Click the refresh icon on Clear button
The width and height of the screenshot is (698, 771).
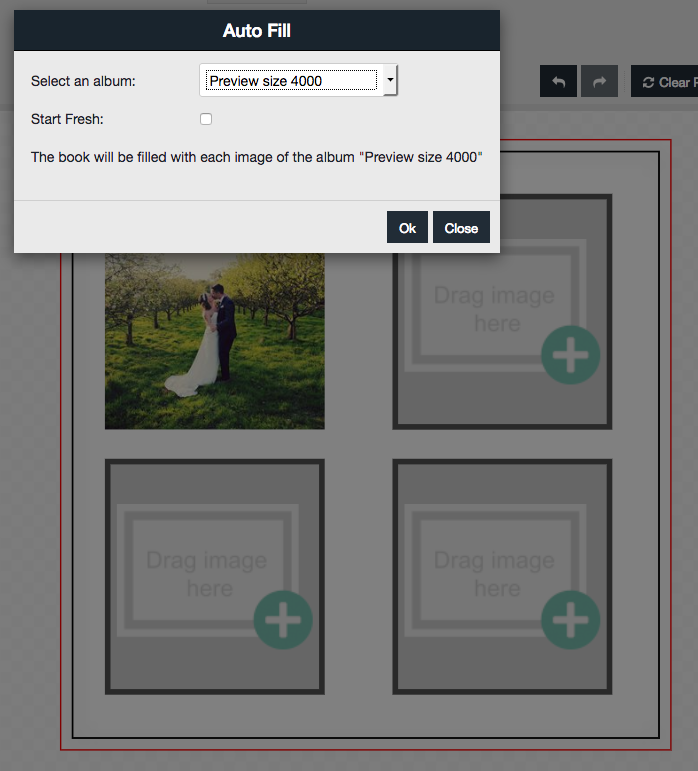(x=649, y=82)
